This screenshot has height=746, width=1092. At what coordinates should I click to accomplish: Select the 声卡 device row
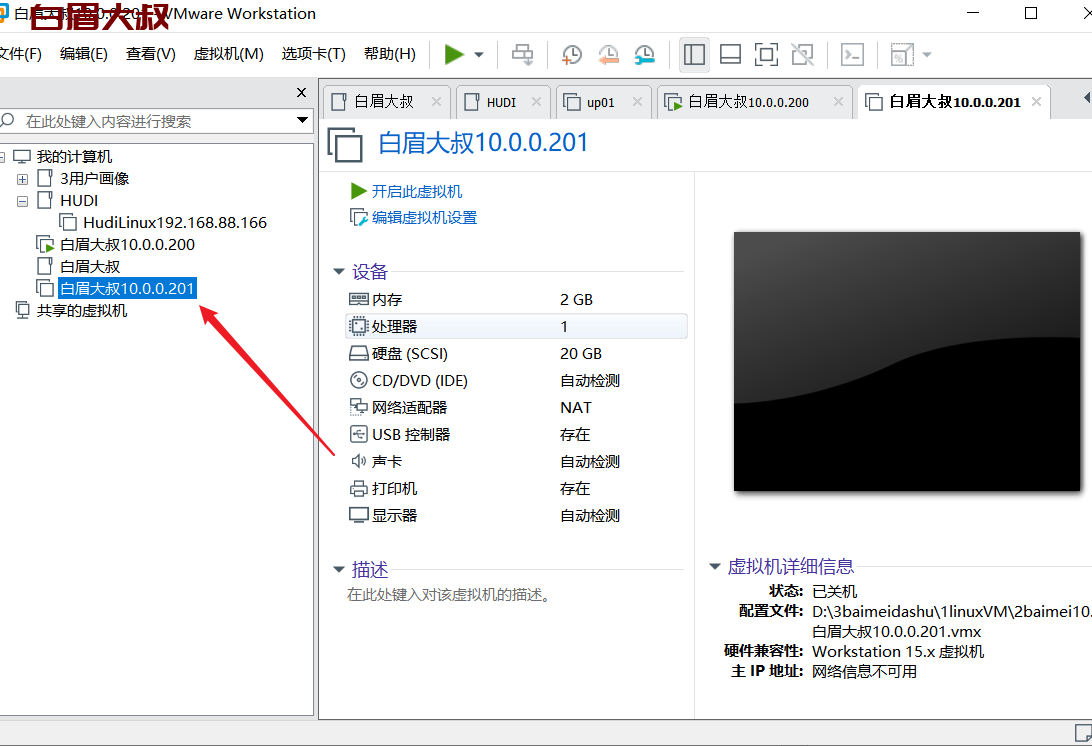pyautogui.click(x=516, y=461)
